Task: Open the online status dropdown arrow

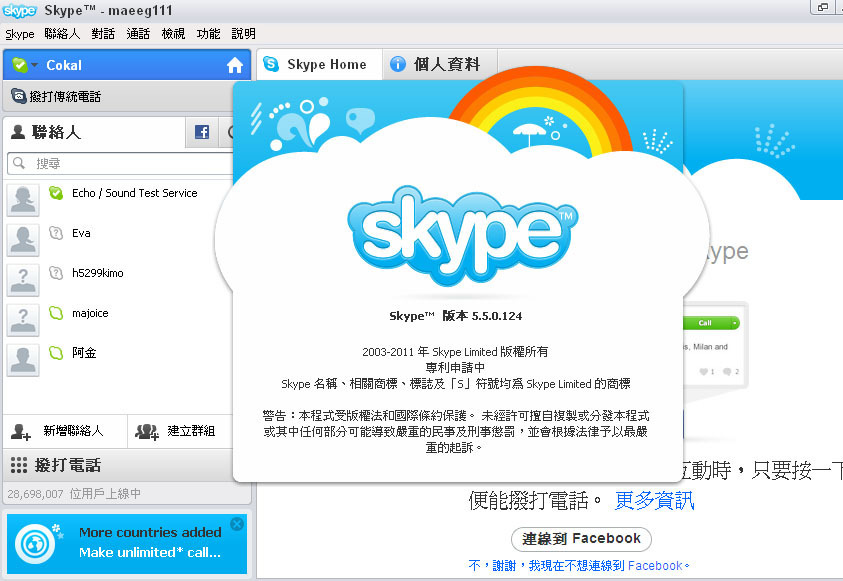Action: coord(34,65)
